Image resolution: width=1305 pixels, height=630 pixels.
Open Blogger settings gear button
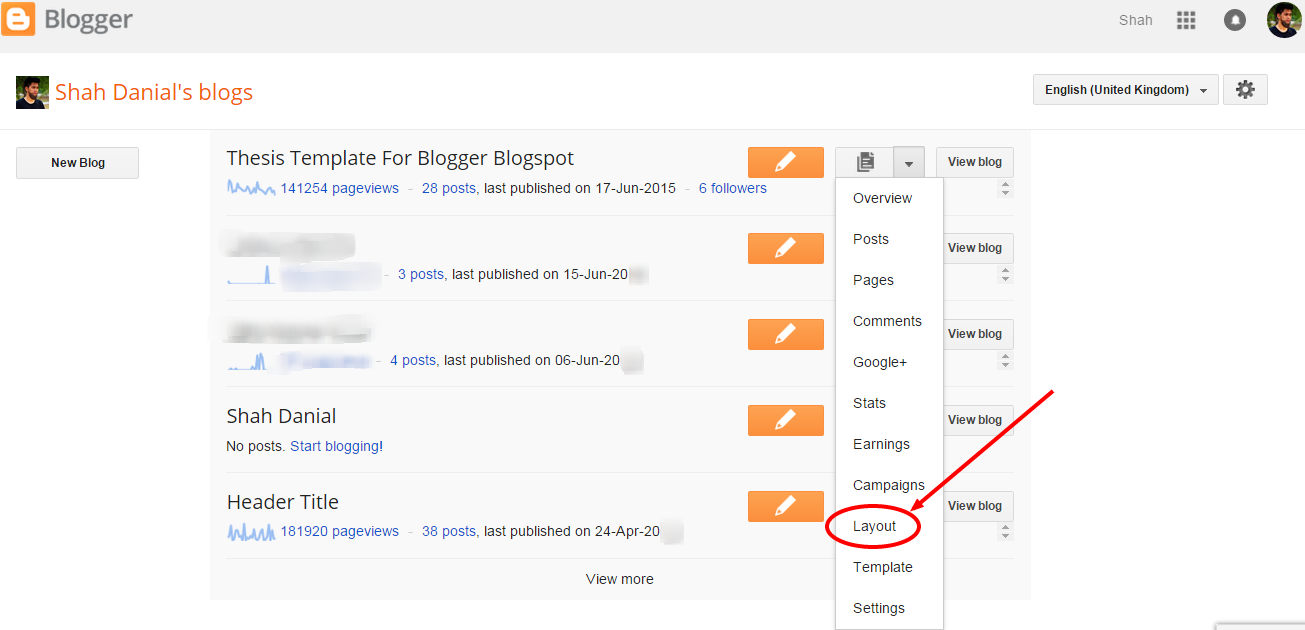(x=1245, y=89)
